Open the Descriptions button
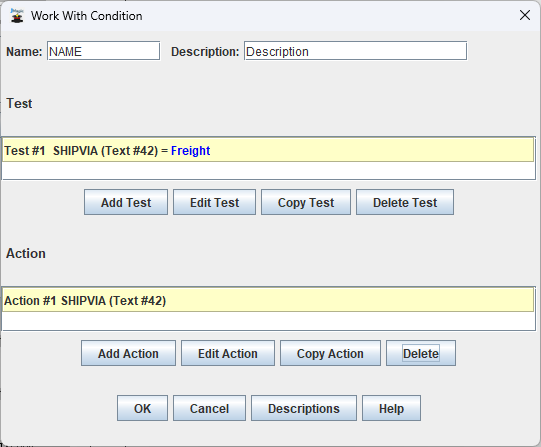 [x=304, y=408]
